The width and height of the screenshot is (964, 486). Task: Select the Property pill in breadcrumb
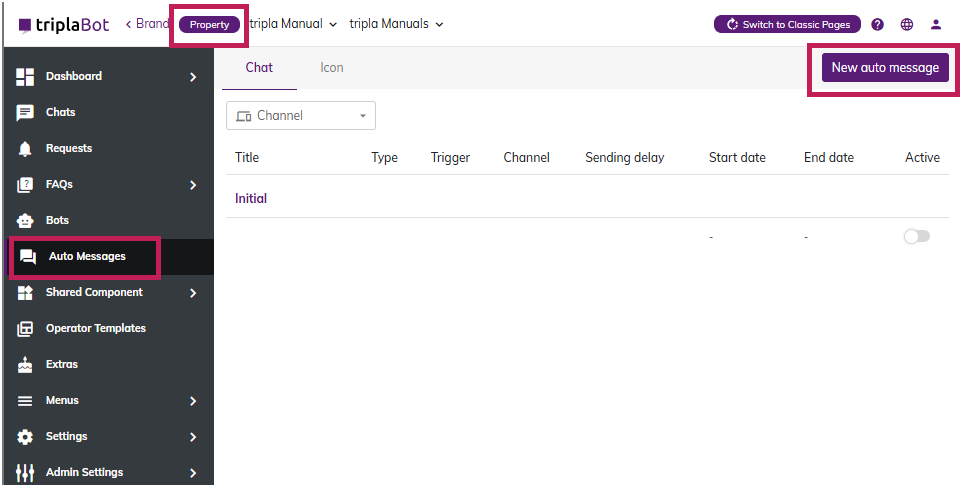[x=209, y=25]
